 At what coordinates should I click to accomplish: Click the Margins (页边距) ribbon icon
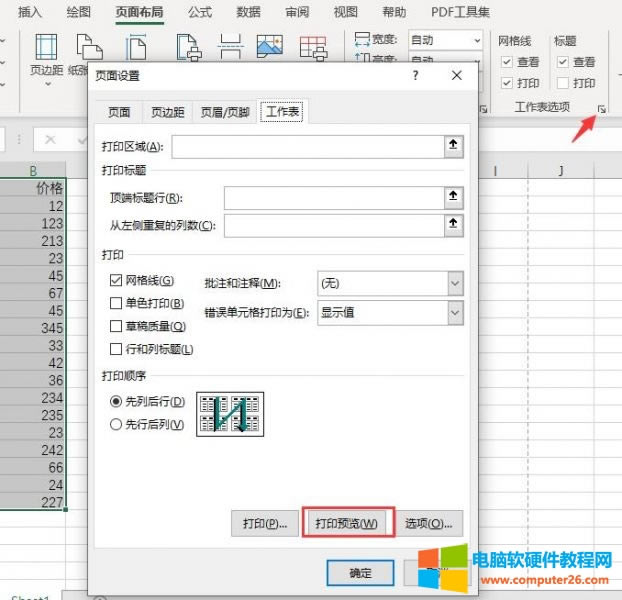46,50
